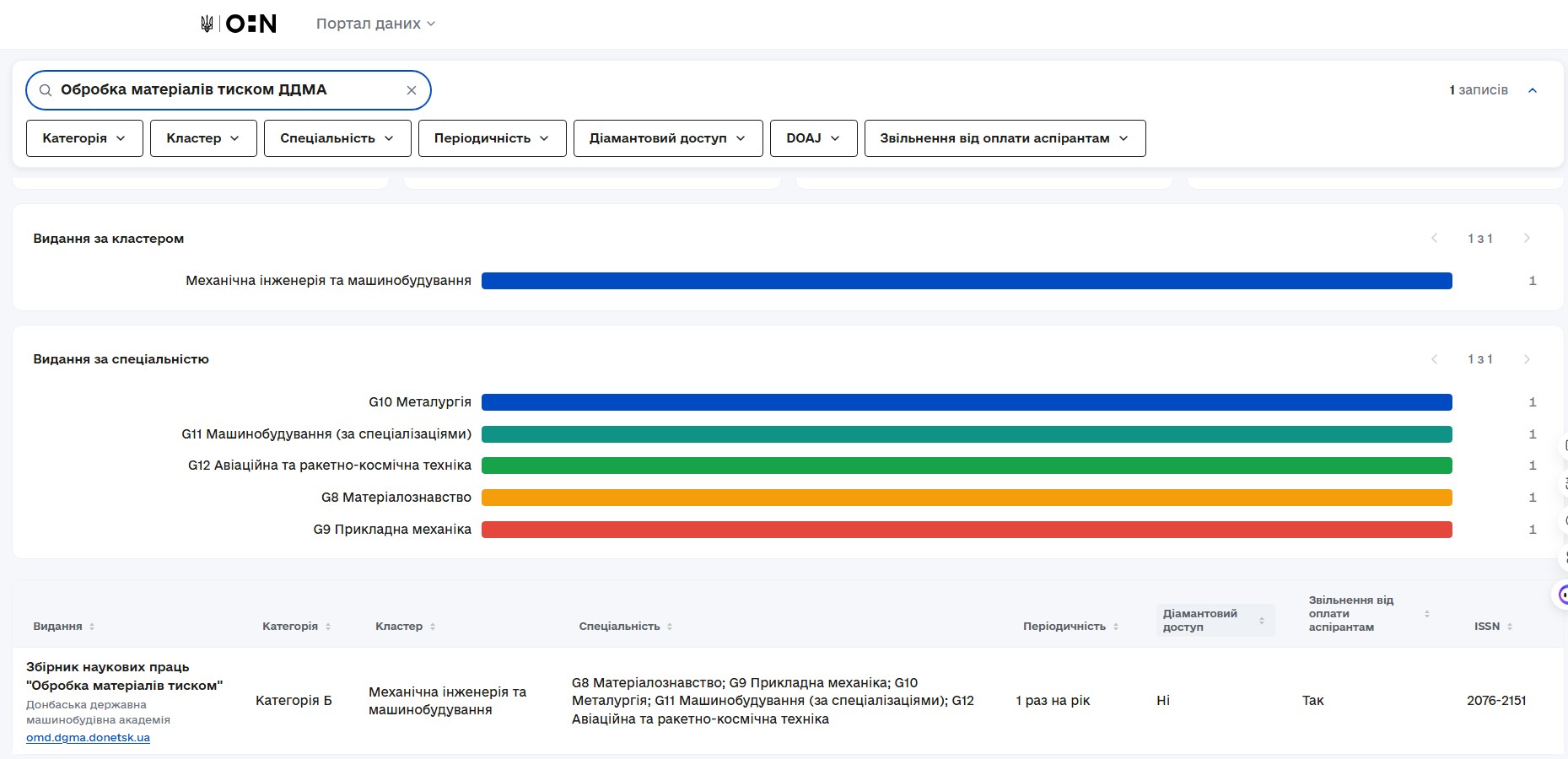Viewport: 1568px width, 759px height.
Task: Click the G9 Прикладна механіка label
Action: coord(392,530)
